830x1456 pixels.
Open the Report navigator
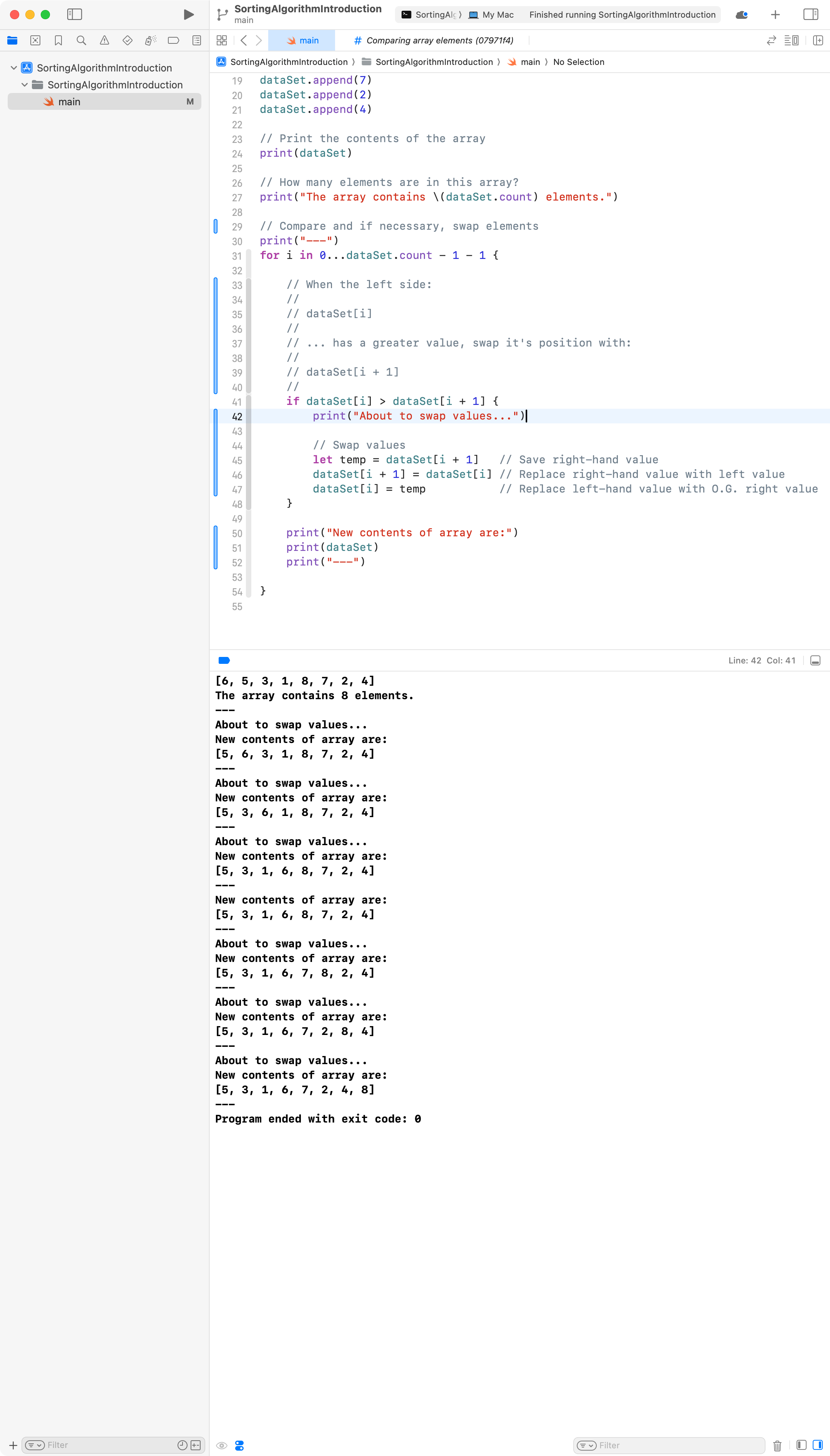[x=197, y=40]
